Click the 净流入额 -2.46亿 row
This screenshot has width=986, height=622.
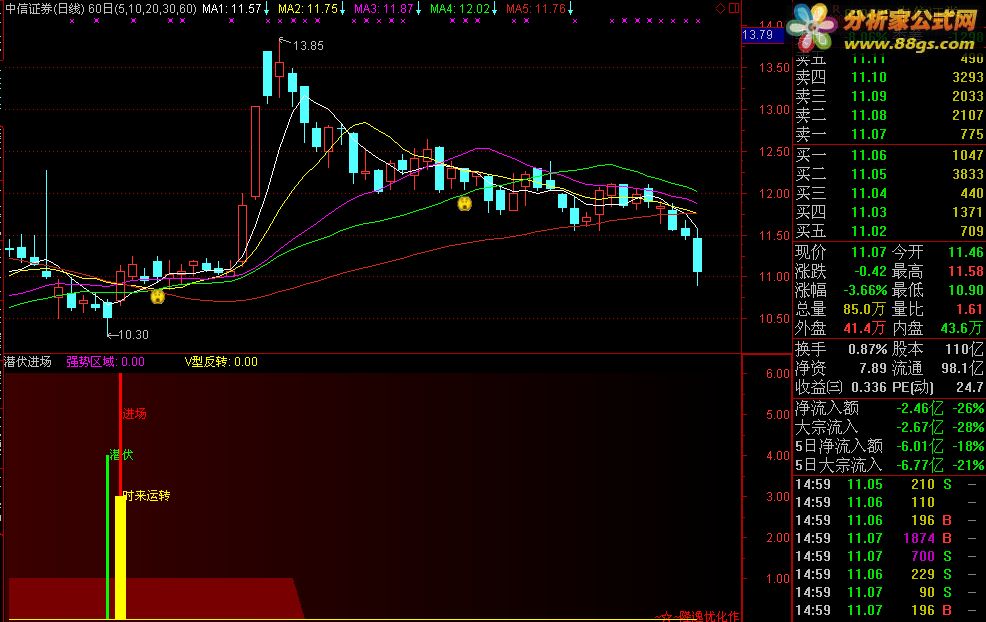click(x=889, y=409)
